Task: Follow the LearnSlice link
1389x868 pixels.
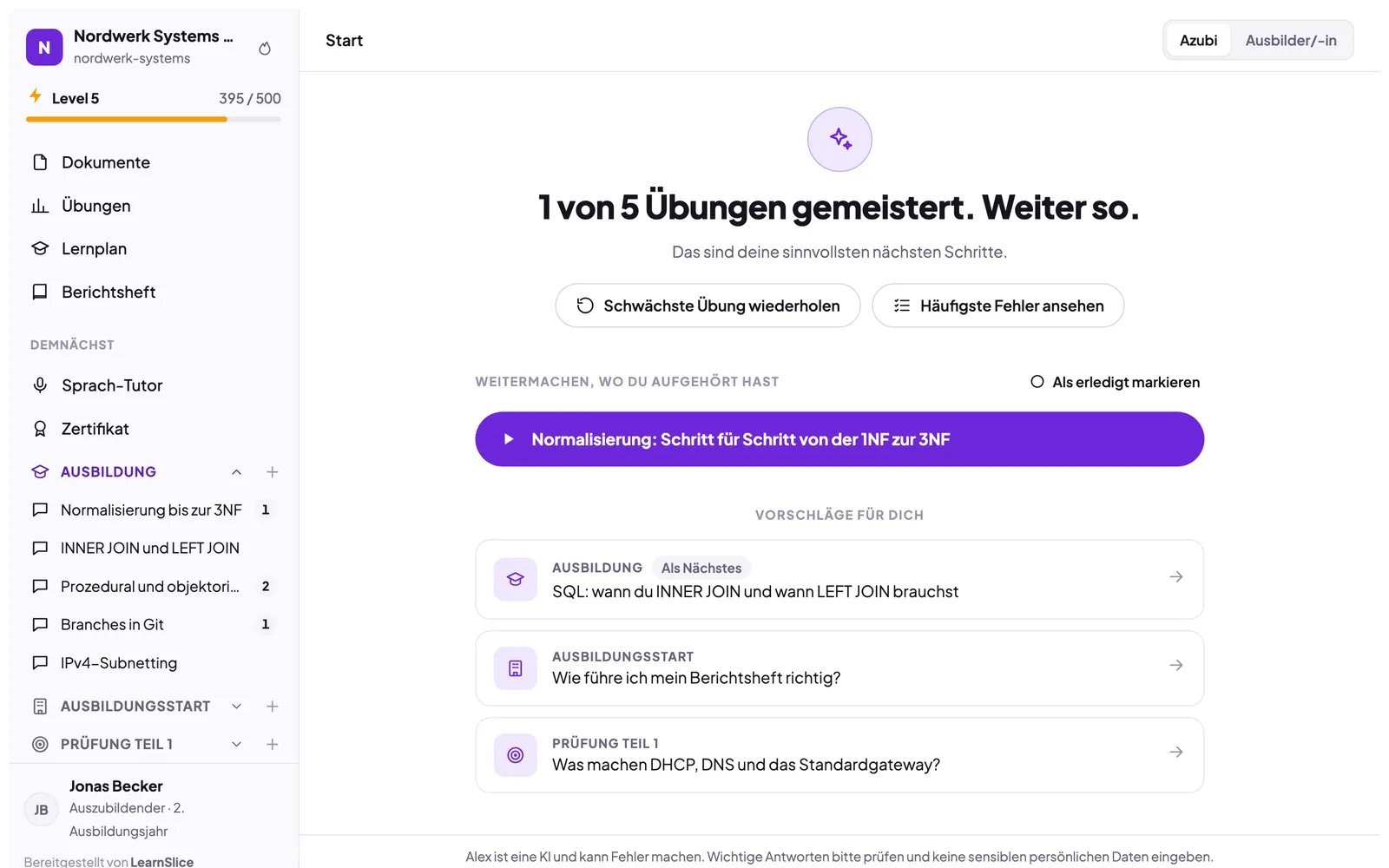Action: (162, 862)
